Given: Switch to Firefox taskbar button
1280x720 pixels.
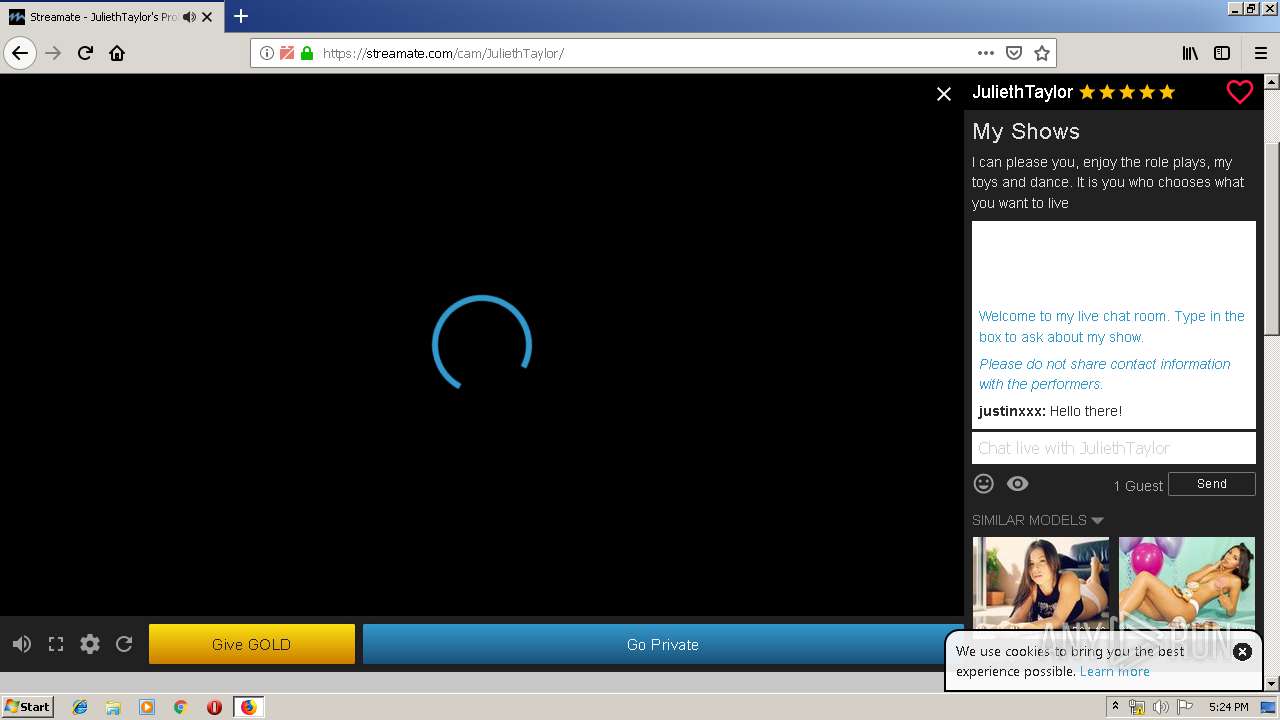Looking at the screenshot, I should [248, 707].
